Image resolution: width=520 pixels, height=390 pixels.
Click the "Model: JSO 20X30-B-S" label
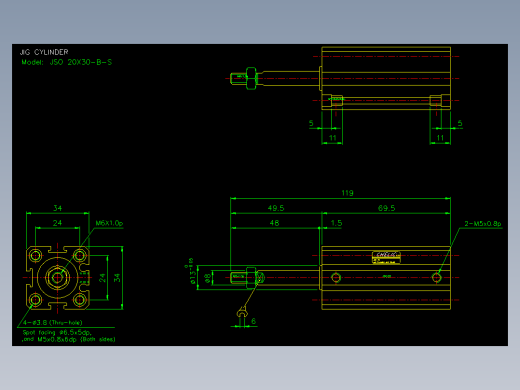67,62
